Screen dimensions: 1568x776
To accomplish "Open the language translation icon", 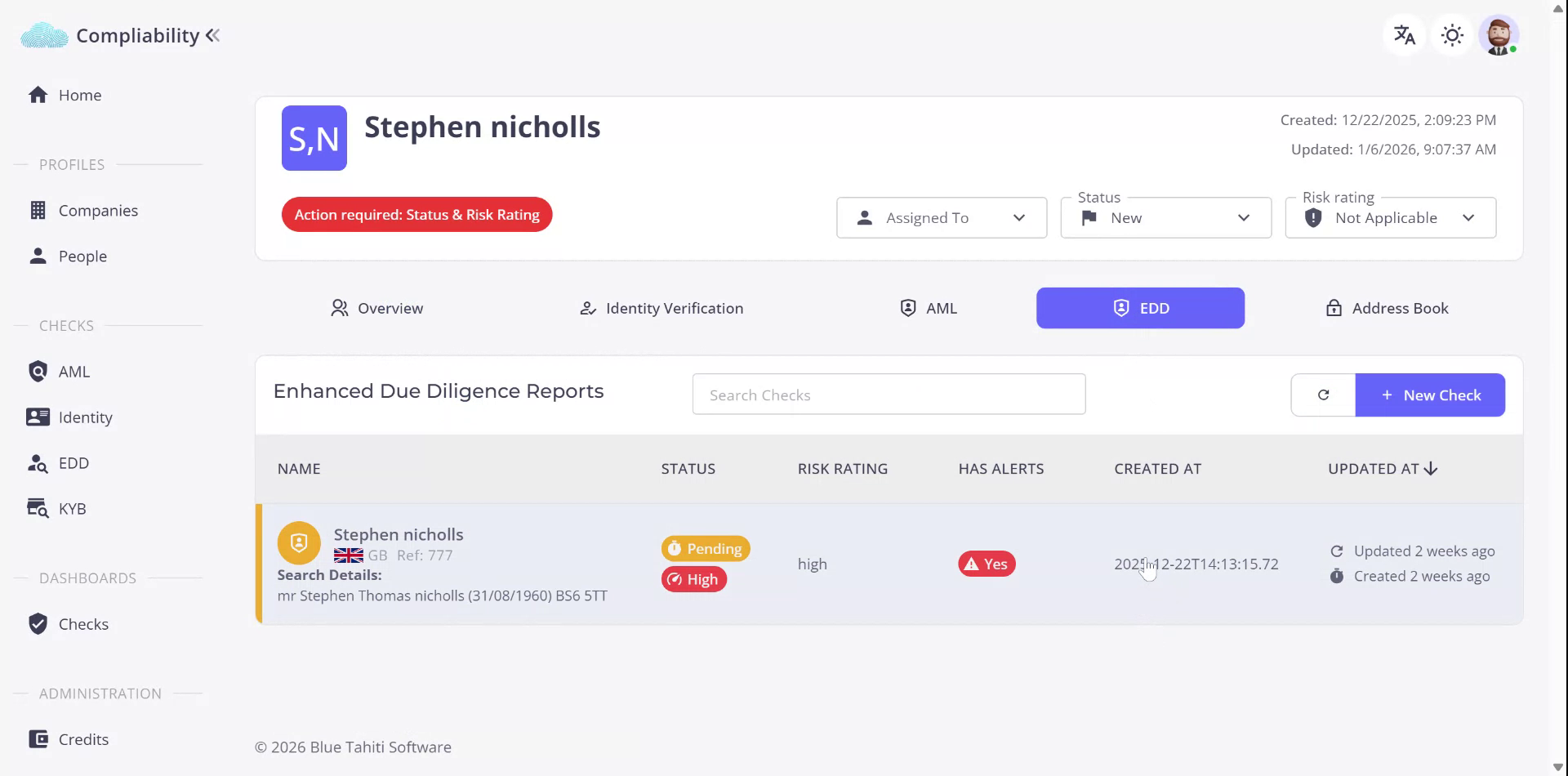I will tap(1404, 35).
